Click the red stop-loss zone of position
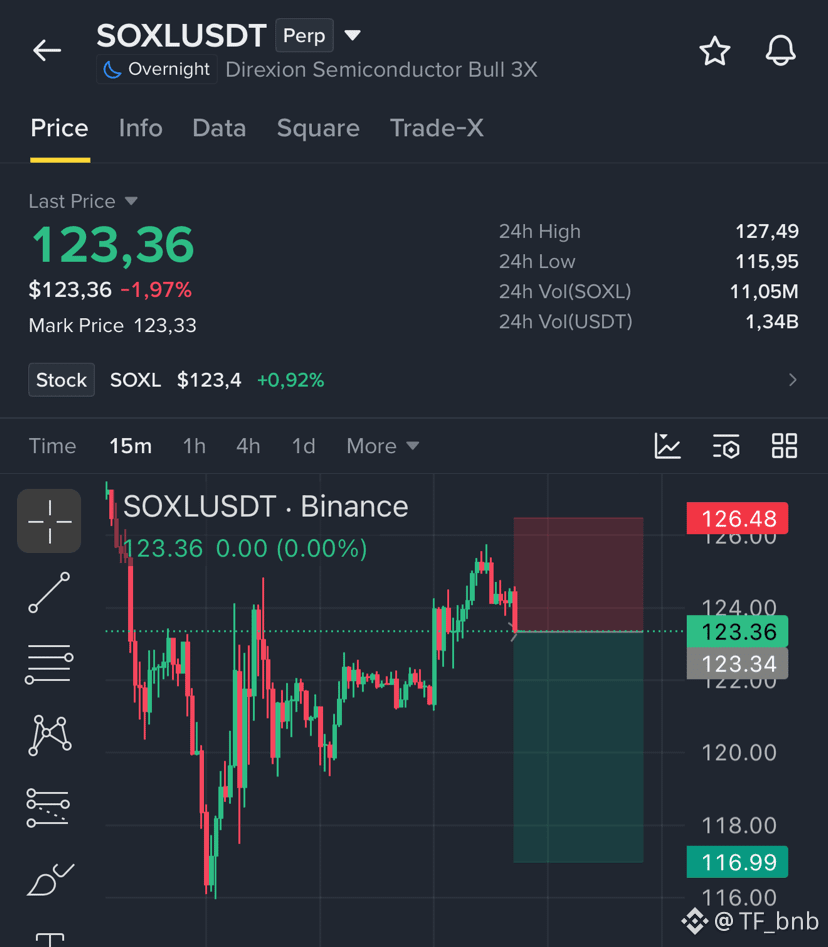This screenshot has height=947, width=828. [579, 574]
